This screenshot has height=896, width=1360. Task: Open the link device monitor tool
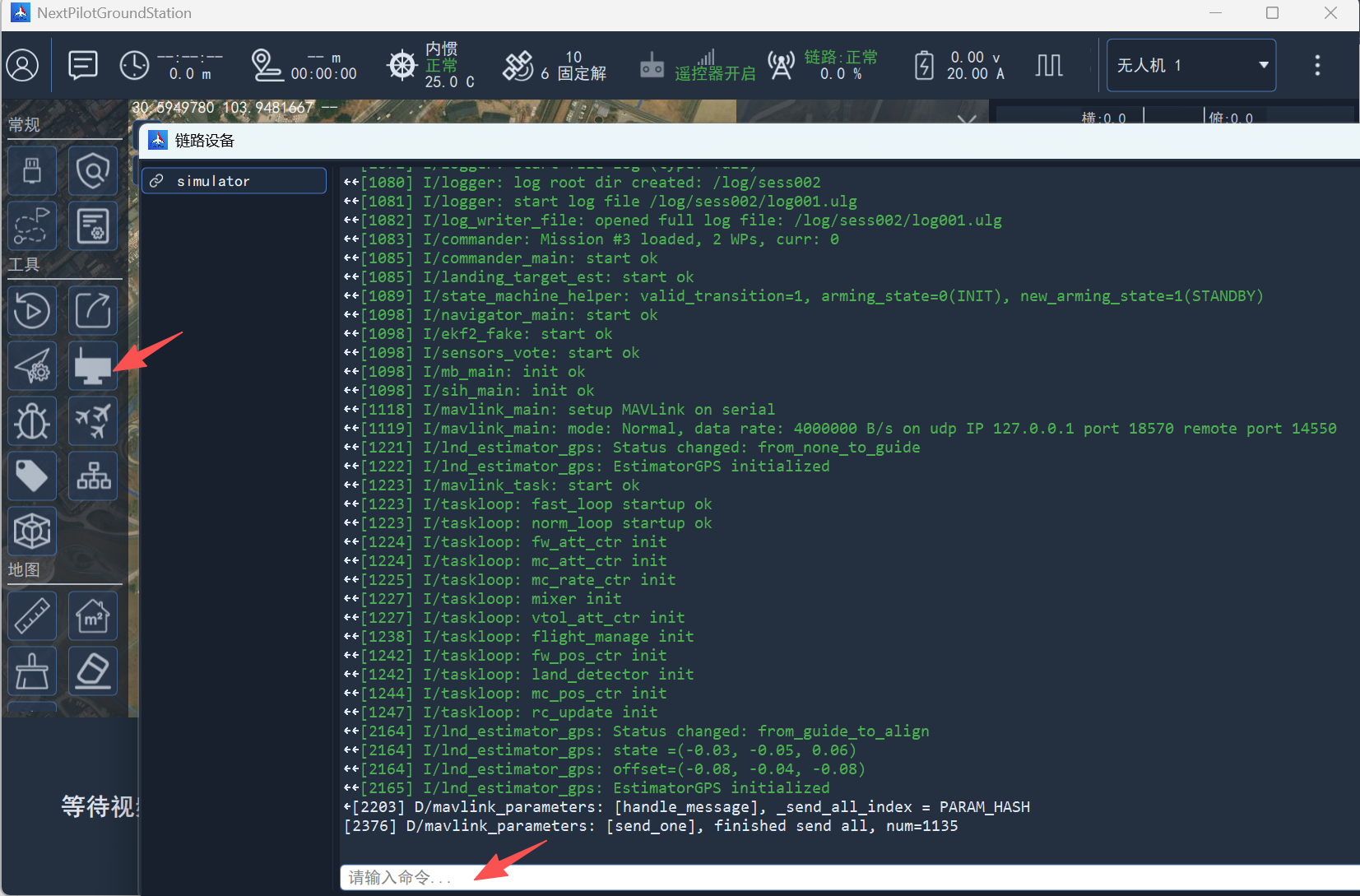(x=93, y=365)
